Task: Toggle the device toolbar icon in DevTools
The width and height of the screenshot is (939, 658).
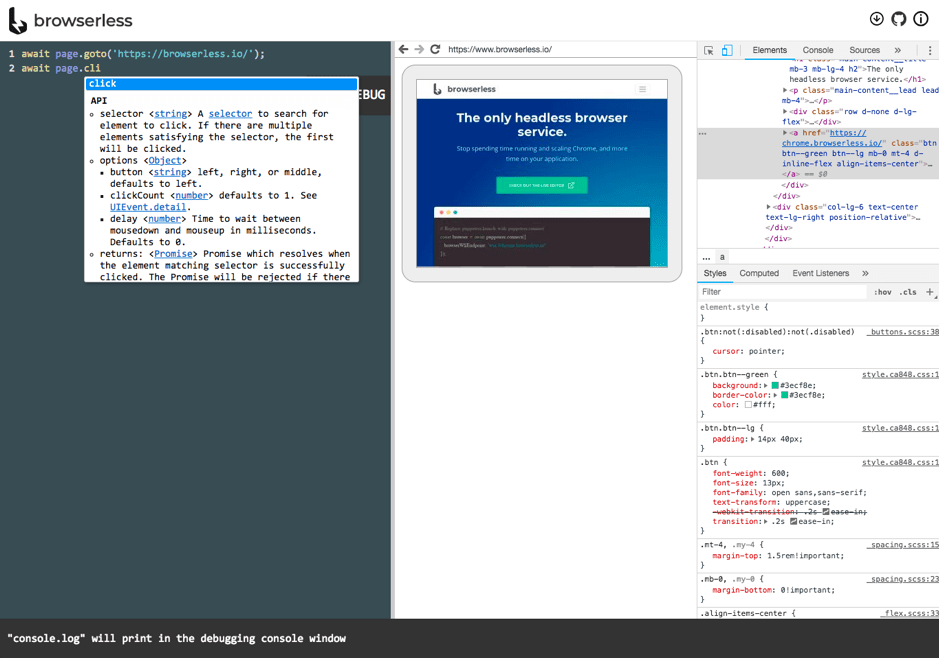Action: coord(727,48)
